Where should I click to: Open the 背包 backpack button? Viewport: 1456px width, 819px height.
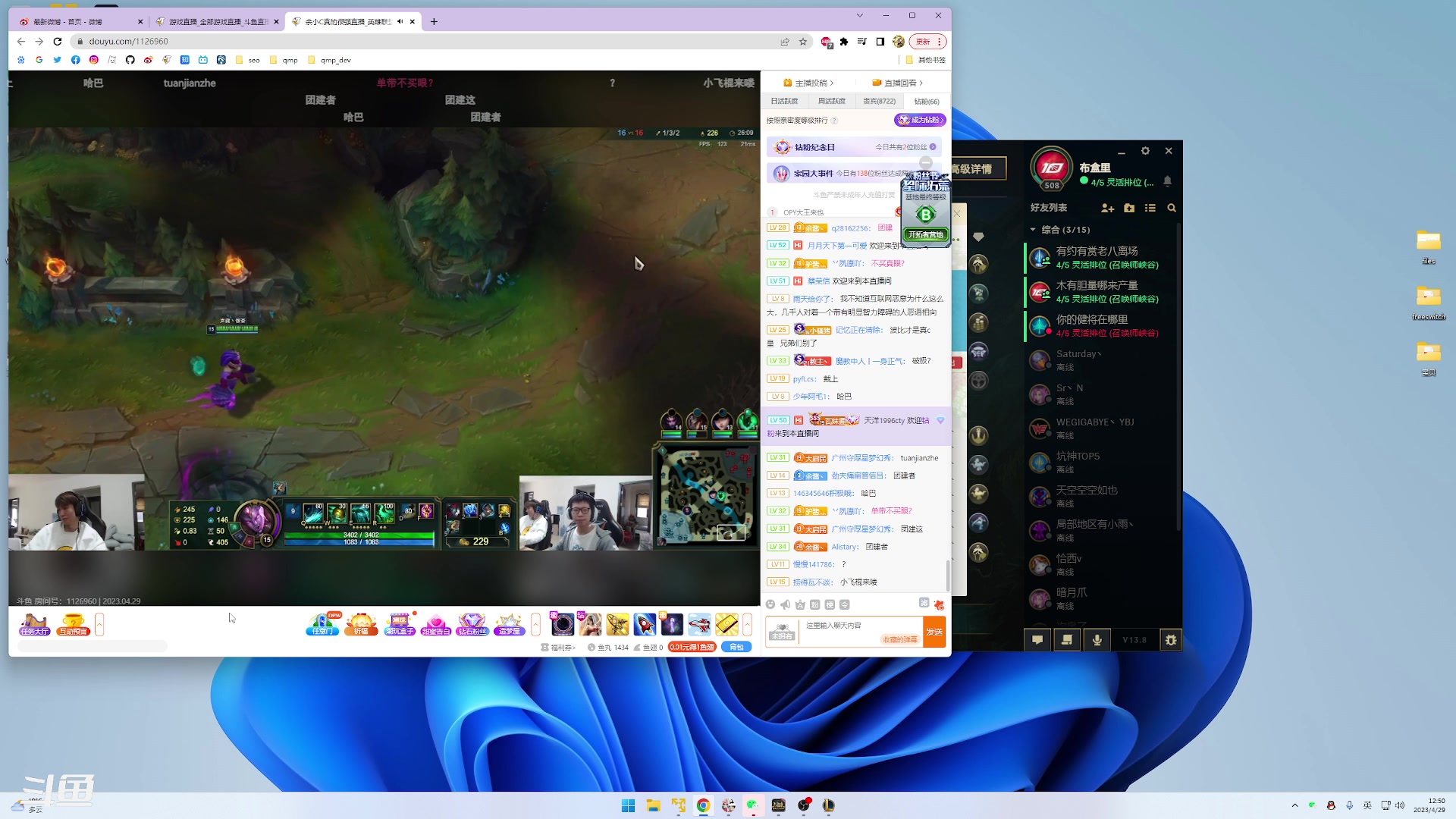[736, 648]
